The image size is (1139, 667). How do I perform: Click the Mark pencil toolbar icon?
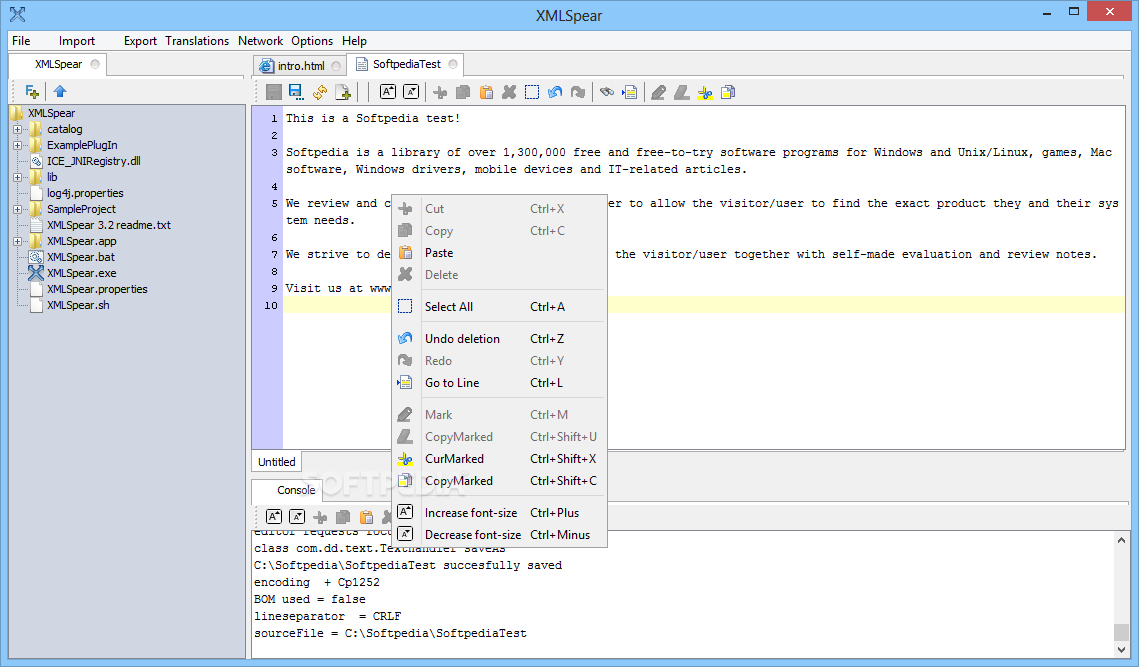coord(658,92)
